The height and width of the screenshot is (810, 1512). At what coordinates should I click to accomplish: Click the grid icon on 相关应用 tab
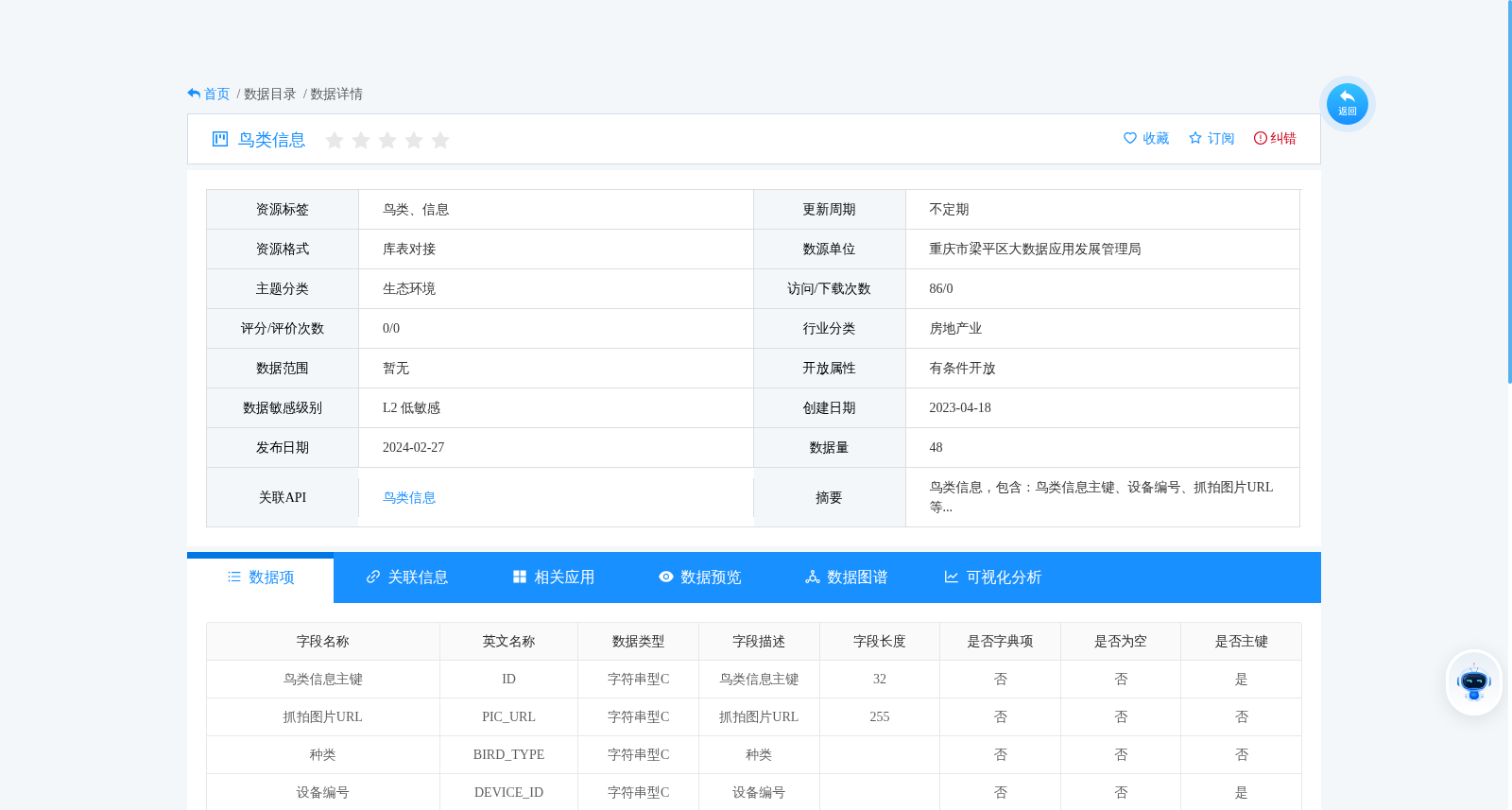point(520,577)
